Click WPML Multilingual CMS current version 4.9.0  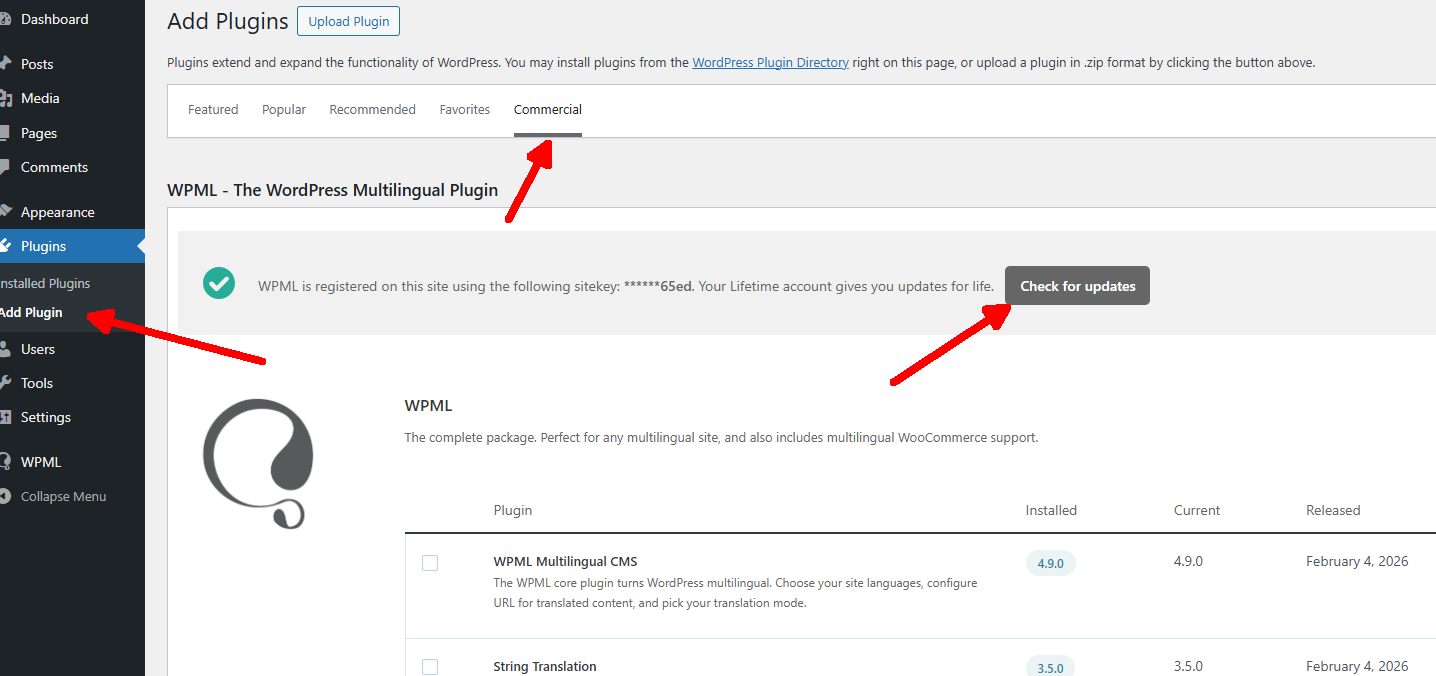pos(1188,562)
